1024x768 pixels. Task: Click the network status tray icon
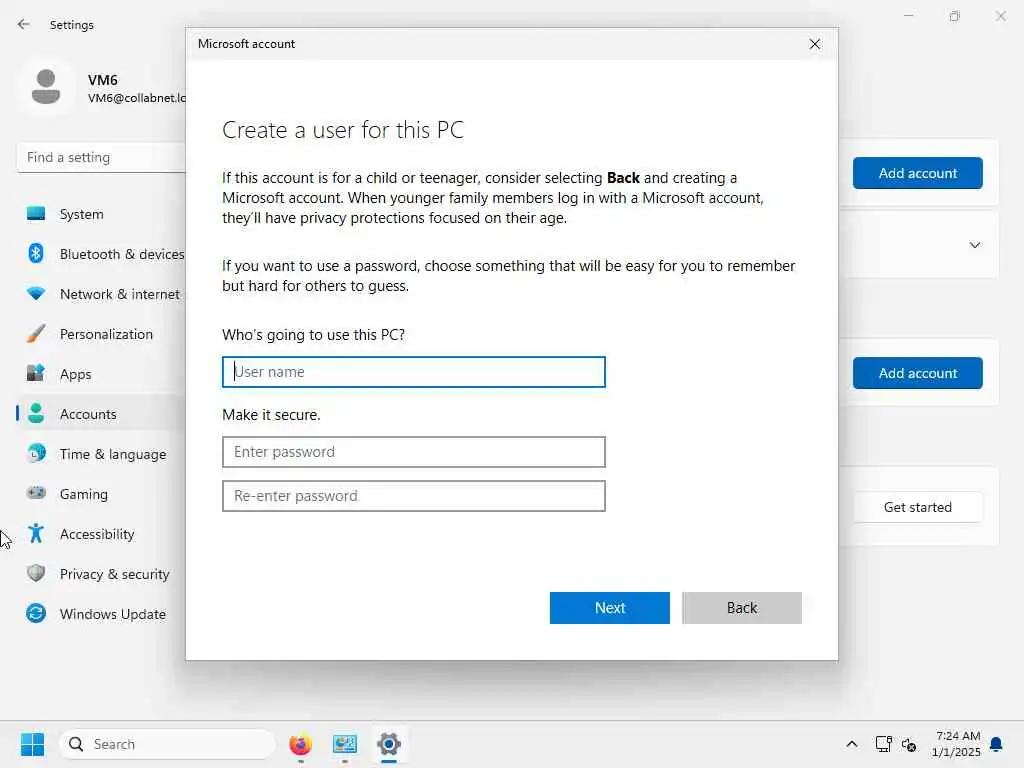(883, 744)
